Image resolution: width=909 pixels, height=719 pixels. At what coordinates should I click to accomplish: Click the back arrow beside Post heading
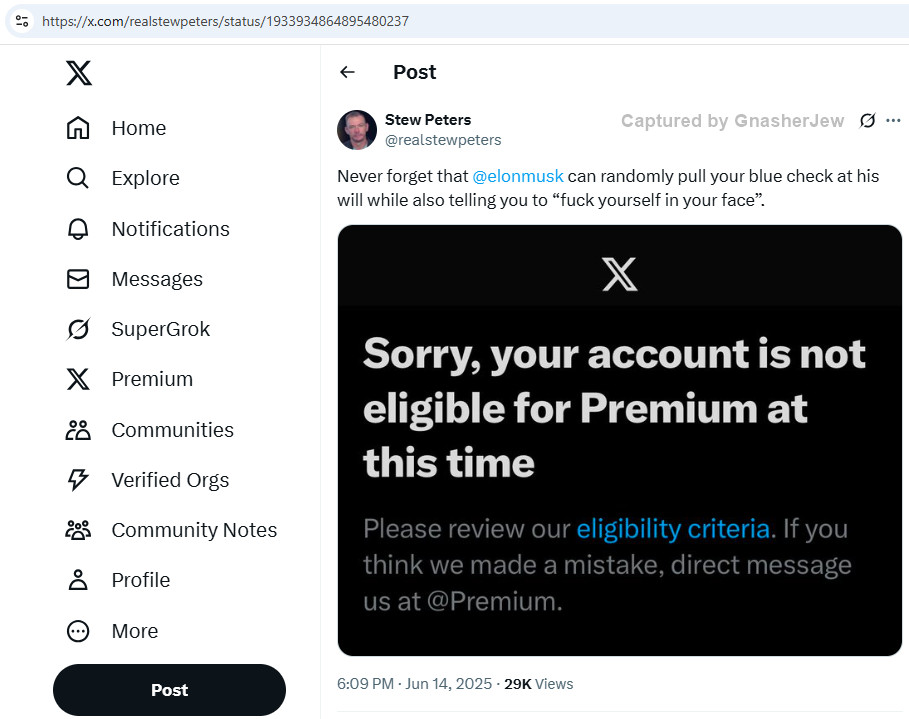tap(347, 72)
